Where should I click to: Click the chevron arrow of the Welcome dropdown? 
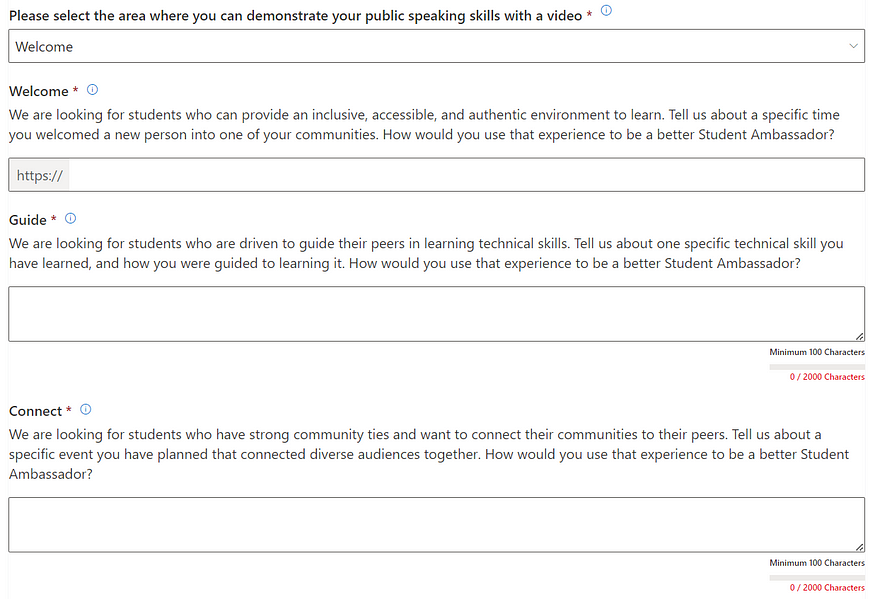pyautogui.click(x=853, y=46)
